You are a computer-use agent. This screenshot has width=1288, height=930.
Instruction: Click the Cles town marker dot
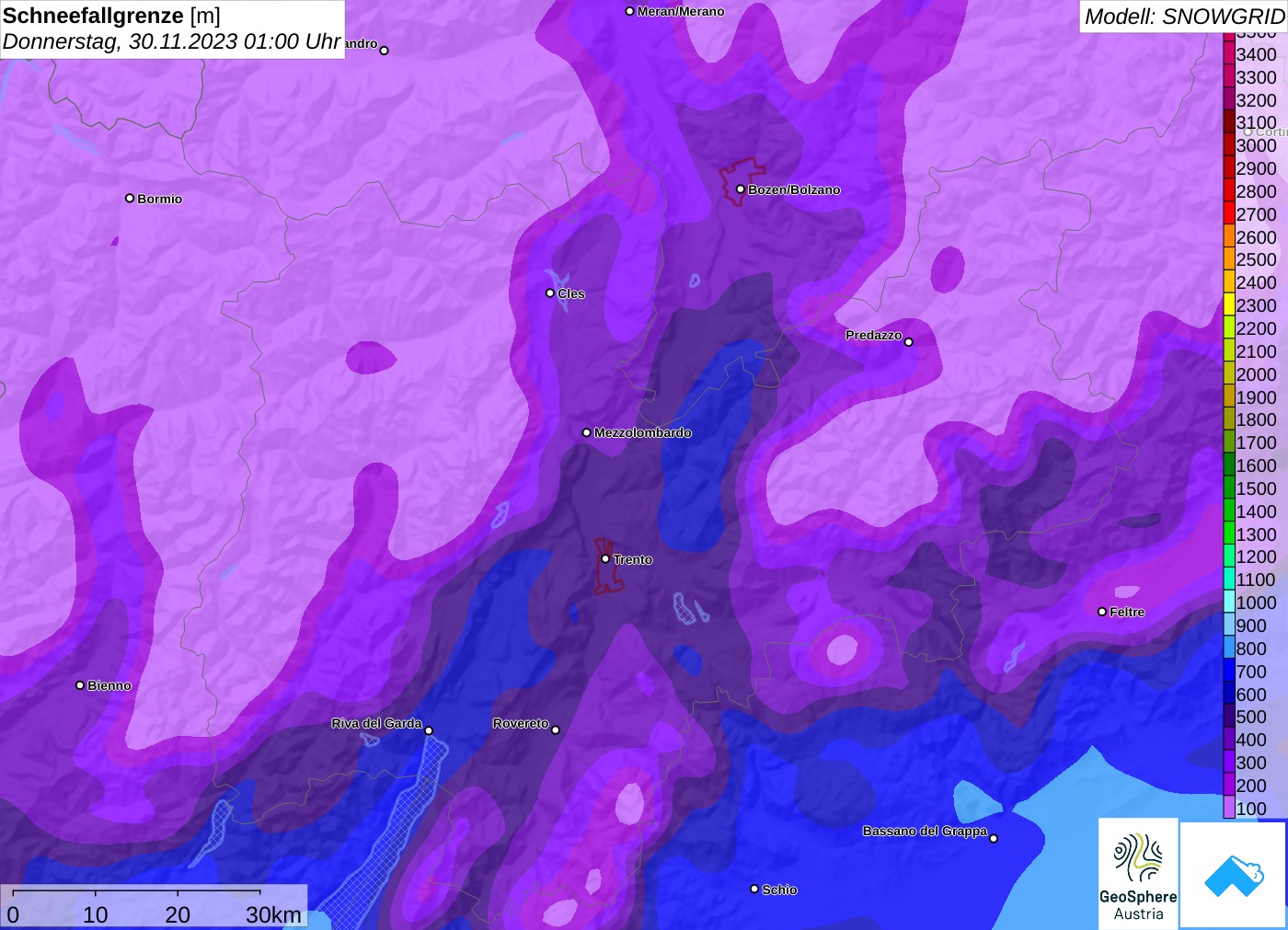coord(550,293)
